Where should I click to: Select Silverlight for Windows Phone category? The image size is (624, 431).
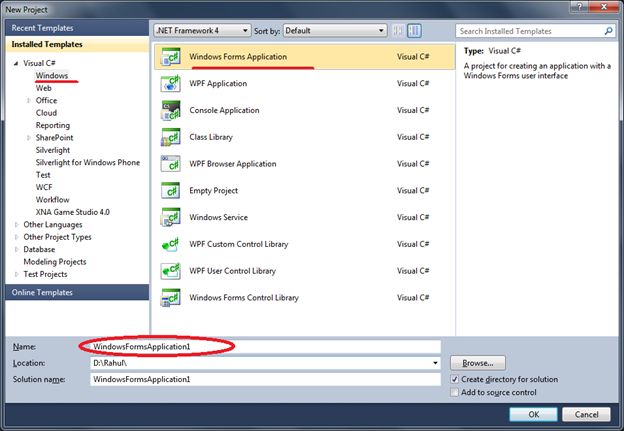point(88,162)
